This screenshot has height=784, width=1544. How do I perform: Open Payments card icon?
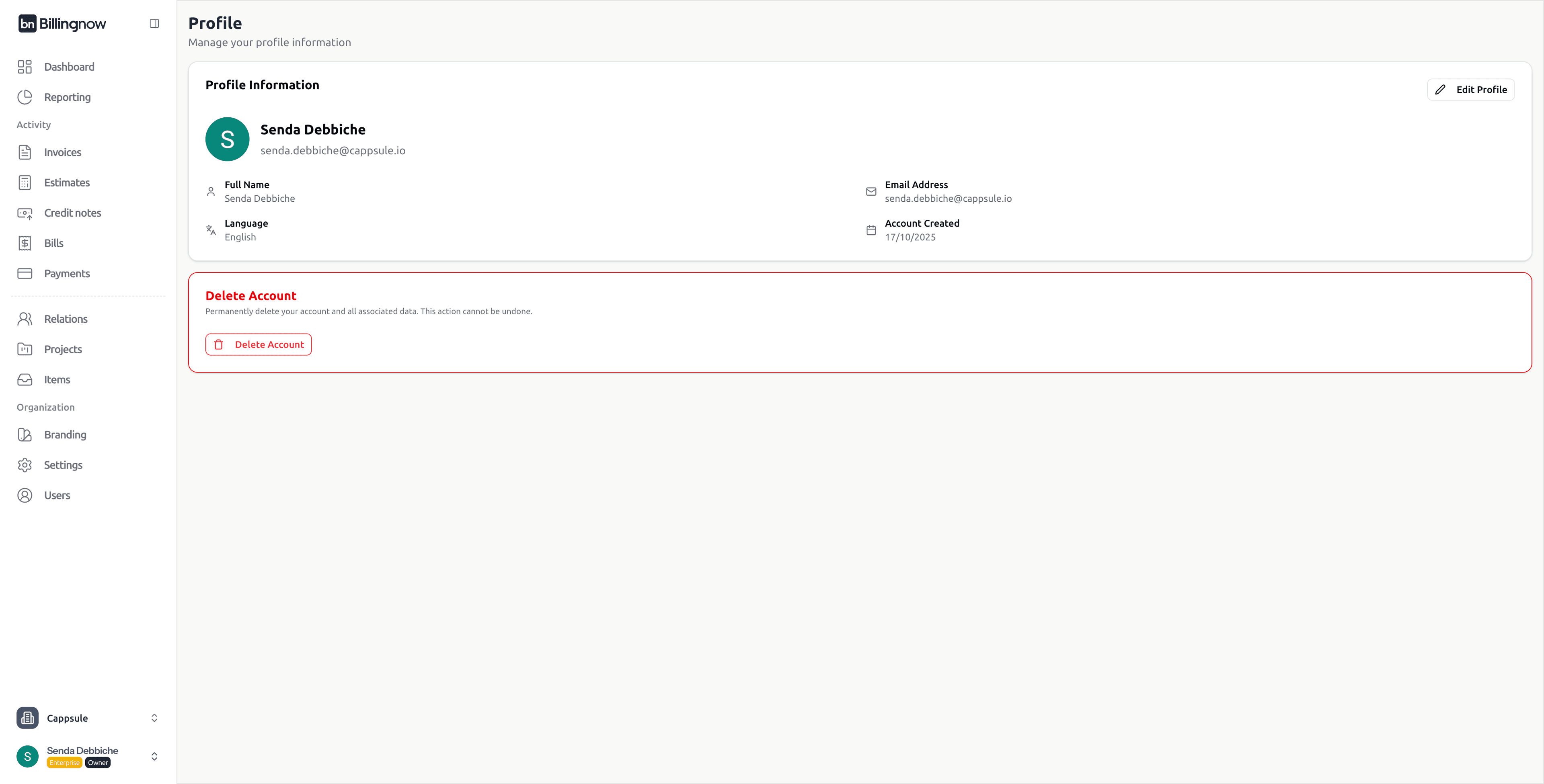point(25,274)
